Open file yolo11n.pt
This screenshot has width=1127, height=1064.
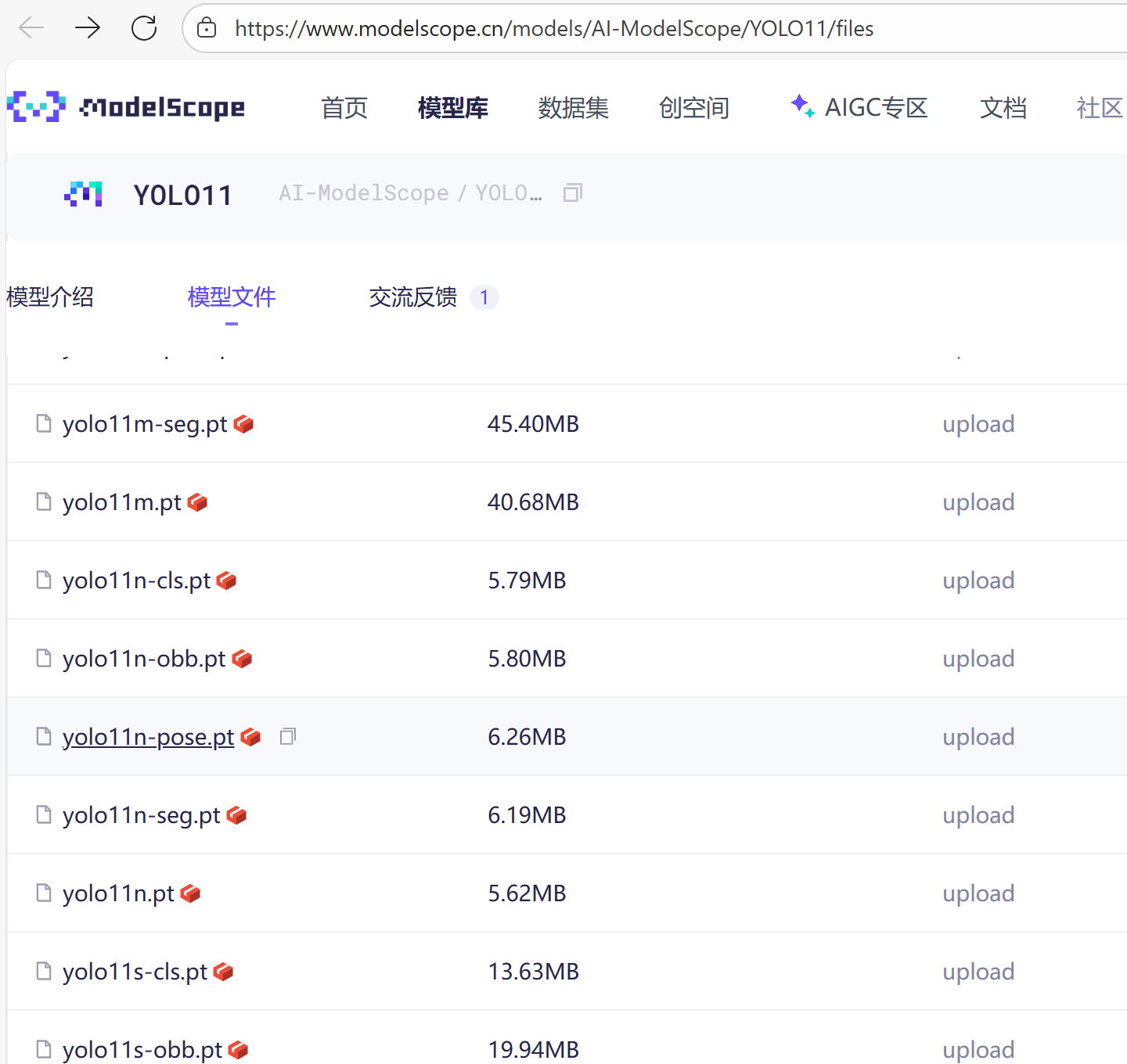tap(119, 893)
